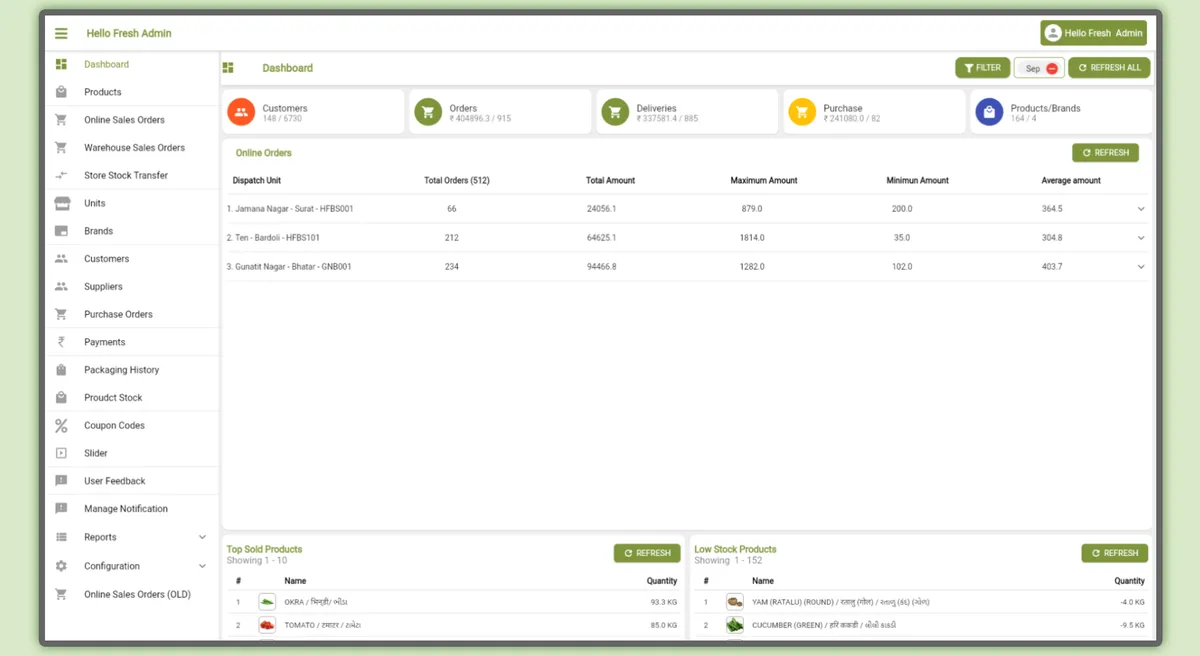Expand Jamana Nagar Surat dispatch row

click(x=1141, y=209)
